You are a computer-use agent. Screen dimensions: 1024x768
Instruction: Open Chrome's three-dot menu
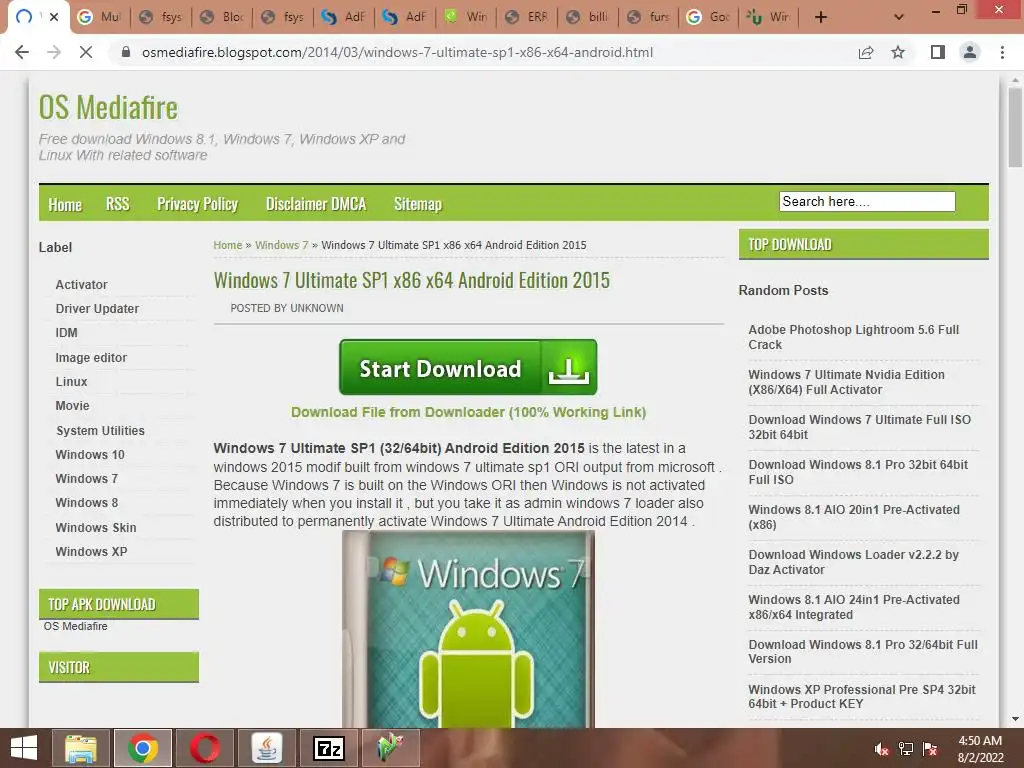click(x=1002, y=52)
